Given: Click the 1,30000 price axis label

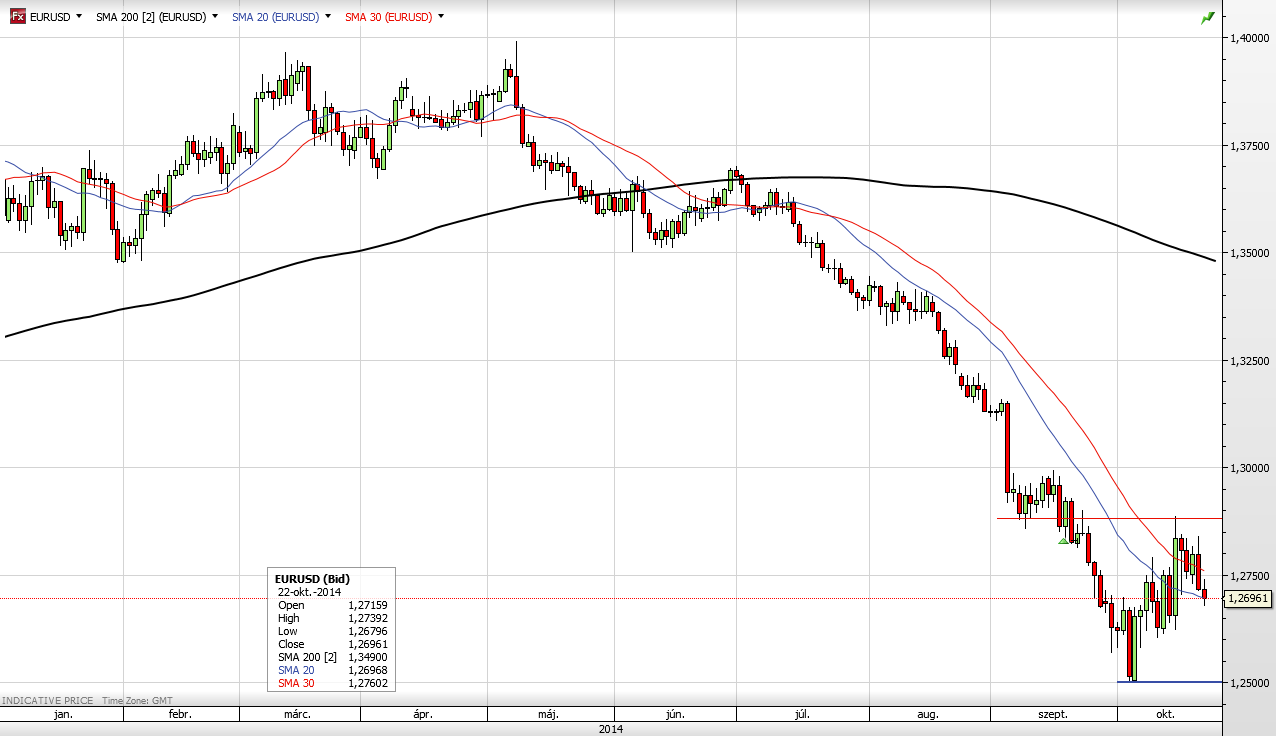Looking at the screenshot, I should click(1250, 468).
